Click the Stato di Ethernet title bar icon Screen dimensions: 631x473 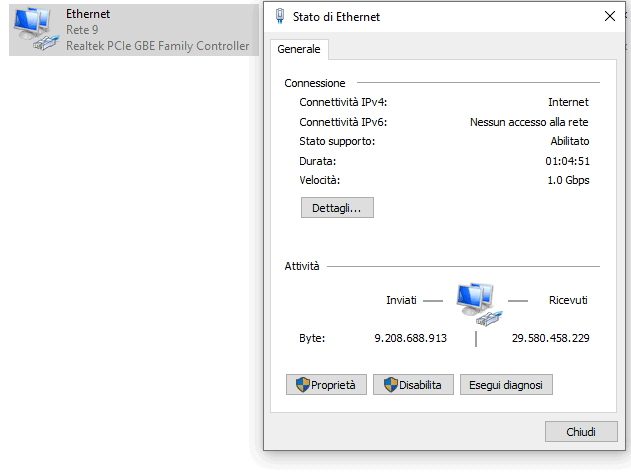click(280, 17)
